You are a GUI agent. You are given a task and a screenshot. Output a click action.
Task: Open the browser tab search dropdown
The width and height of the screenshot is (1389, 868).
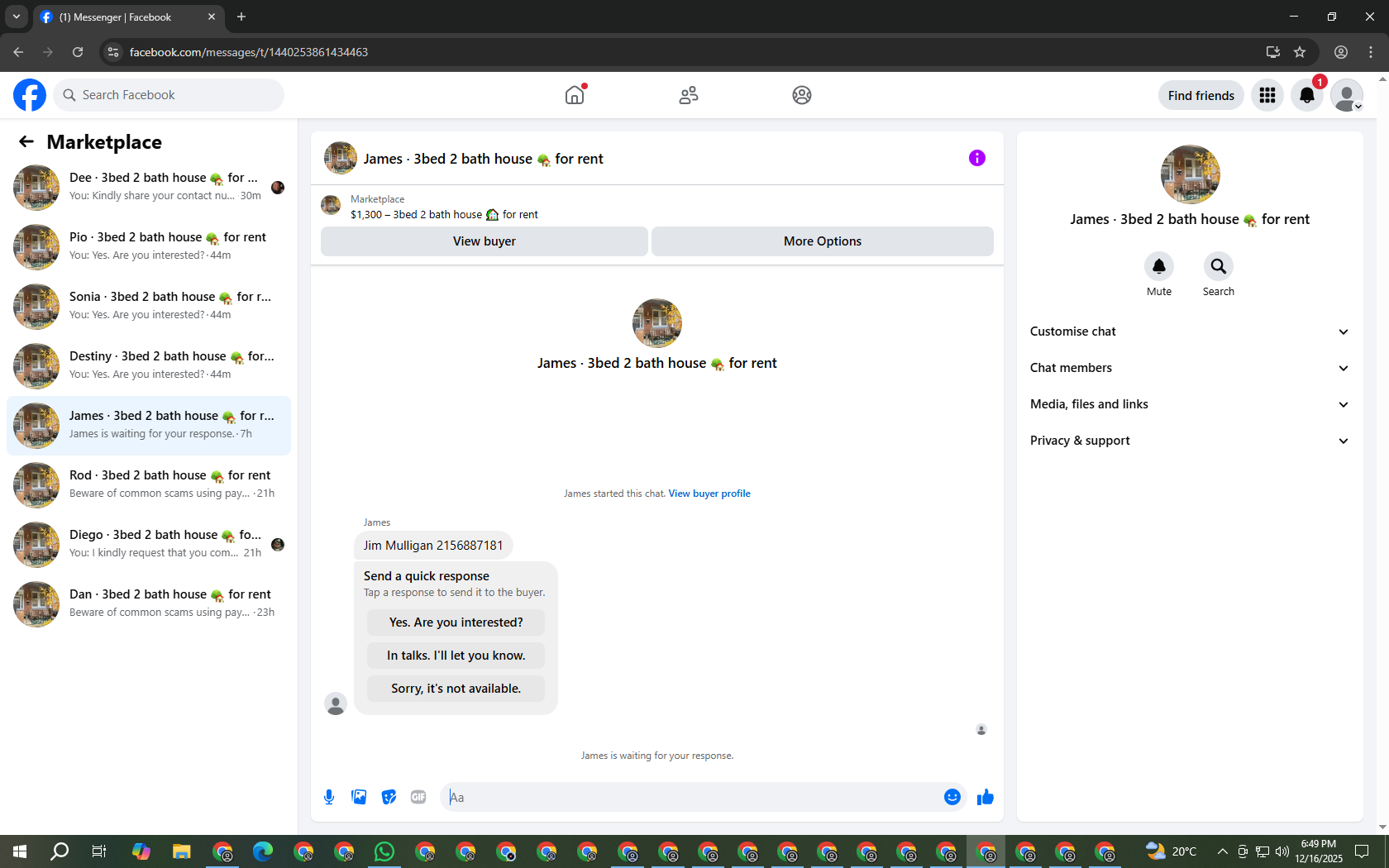(17, 17)
